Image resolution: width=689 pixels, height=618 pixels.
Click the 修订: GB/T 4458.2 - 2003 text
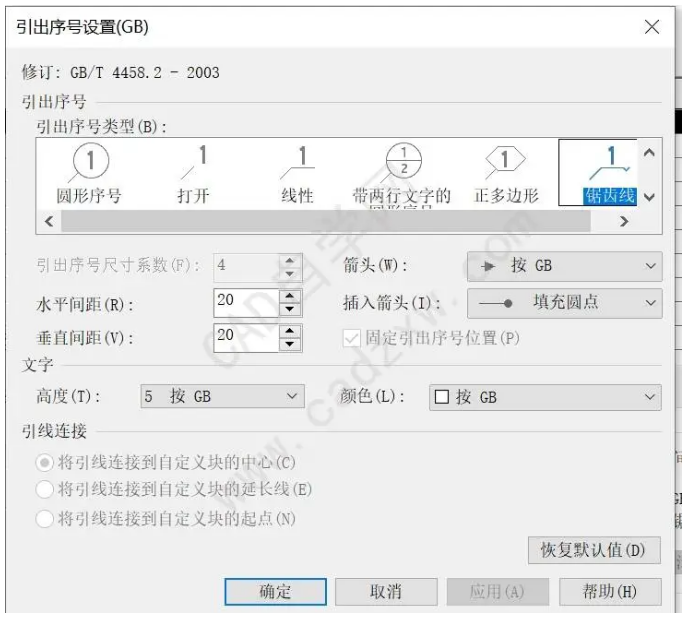[121, 73]
